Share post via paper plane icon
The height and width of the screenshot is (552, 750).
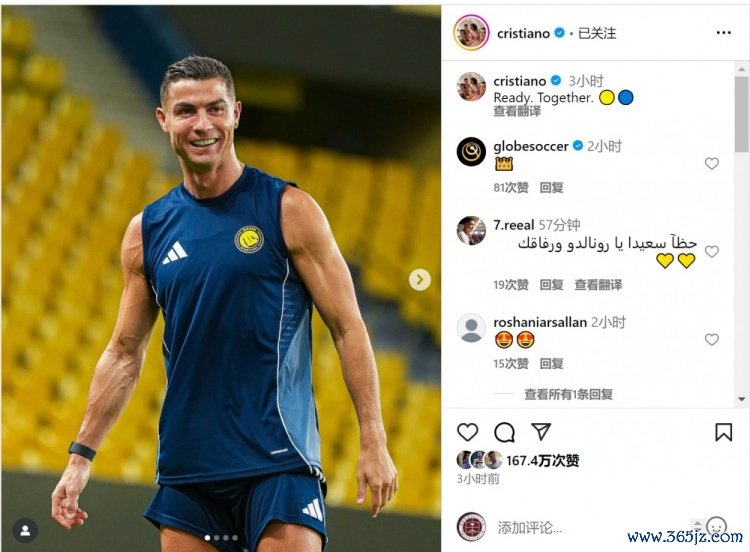[x=541, y=432]
